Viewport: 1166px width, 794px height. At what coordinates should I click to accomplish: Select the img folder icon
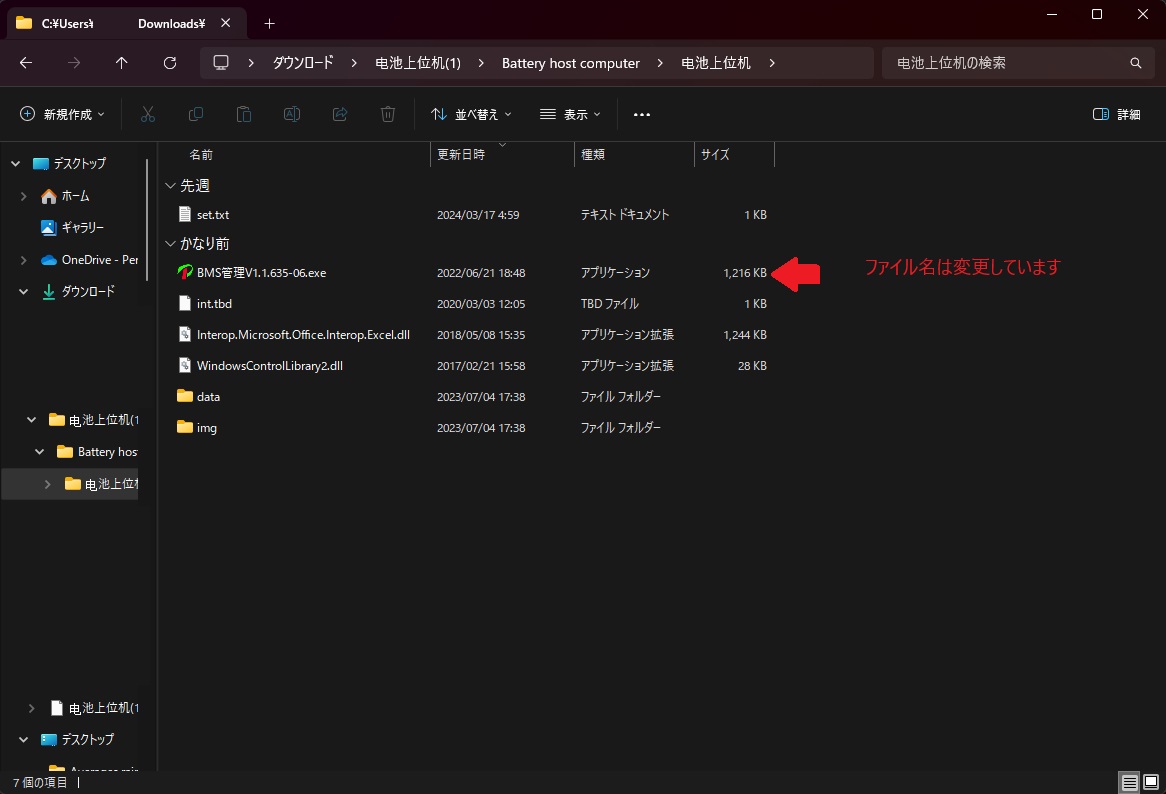[185, 427]
